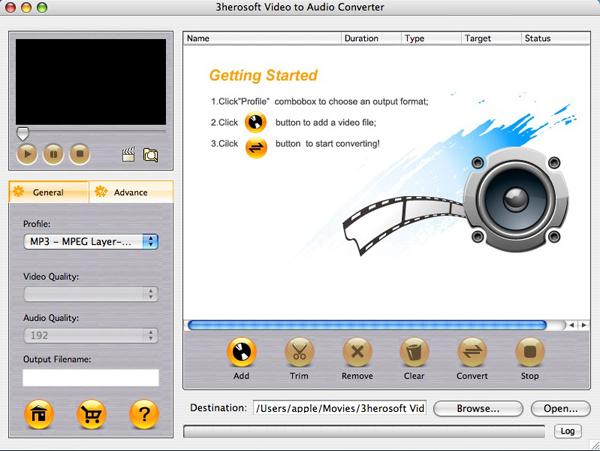Click the right scroll arrow of file list
This screenshot has width=600, height=451.
(584, 325)
